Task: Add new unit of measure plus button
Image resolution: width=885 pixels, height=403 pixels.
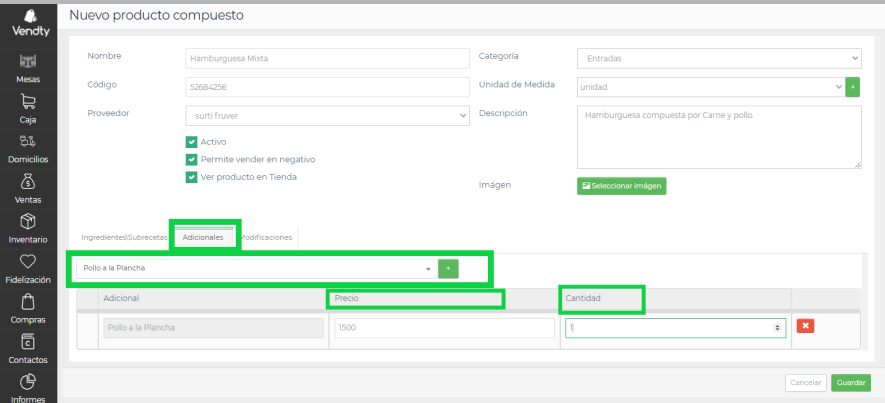Action: (852, 87)
